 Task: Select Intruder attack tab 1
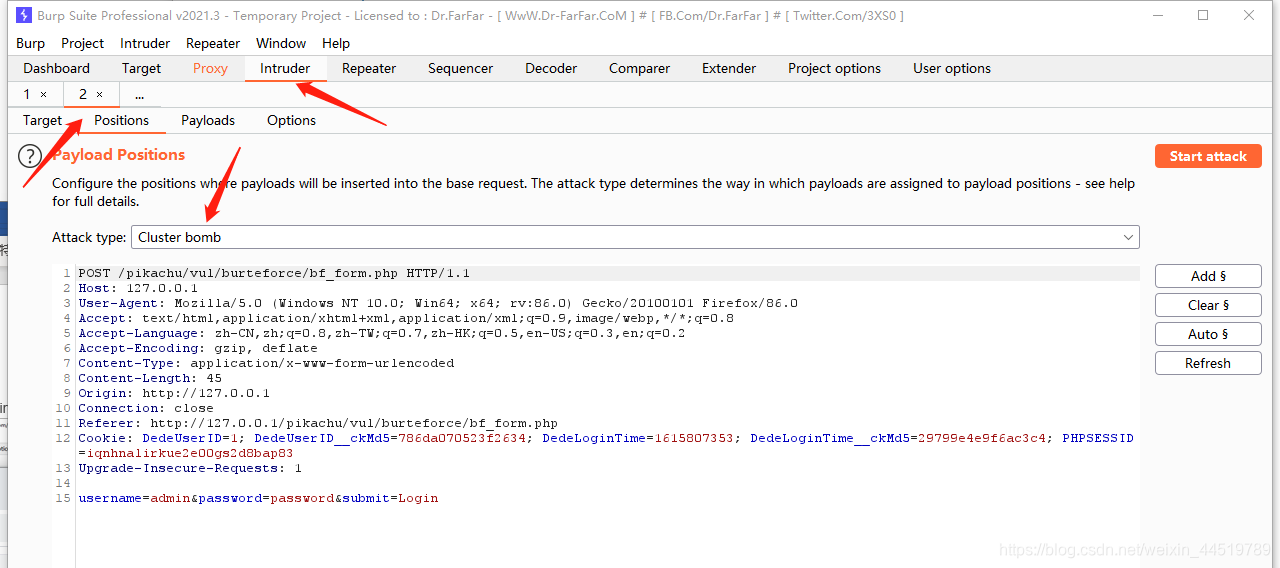tap(27, 94)
